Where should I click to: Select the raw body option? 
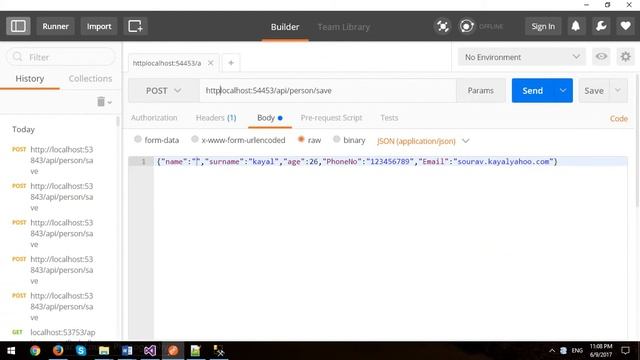click(x=301, y=140)
